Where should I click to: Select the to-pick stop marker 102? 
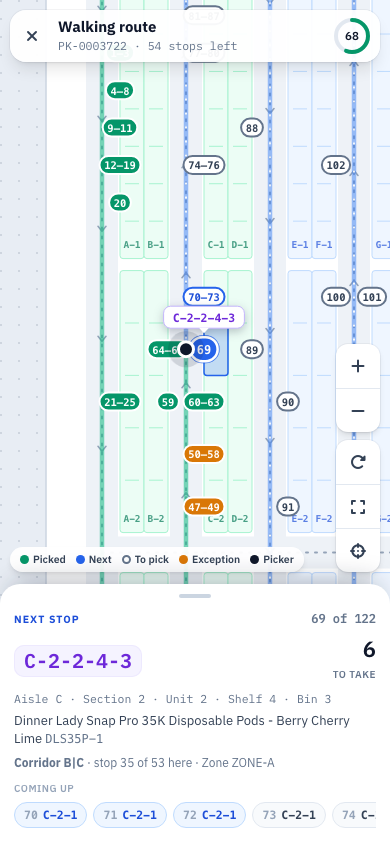coord(336,165)
